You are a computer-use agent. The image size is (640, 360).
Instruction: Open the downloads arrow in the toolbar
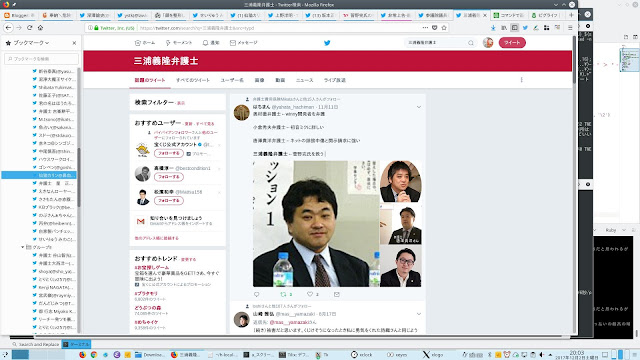(x=493, y=28)
